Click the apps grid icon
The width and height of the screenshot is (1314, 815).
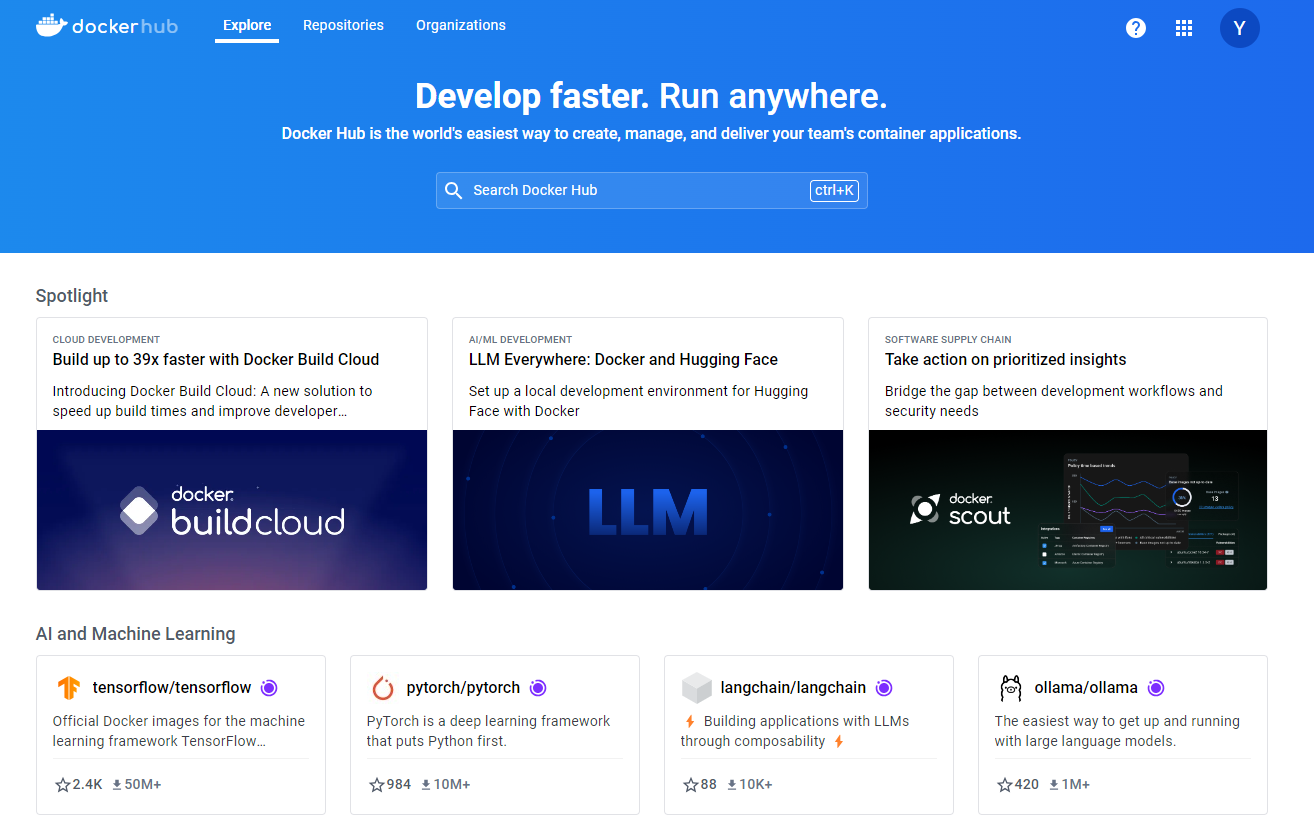[1184, 27]
